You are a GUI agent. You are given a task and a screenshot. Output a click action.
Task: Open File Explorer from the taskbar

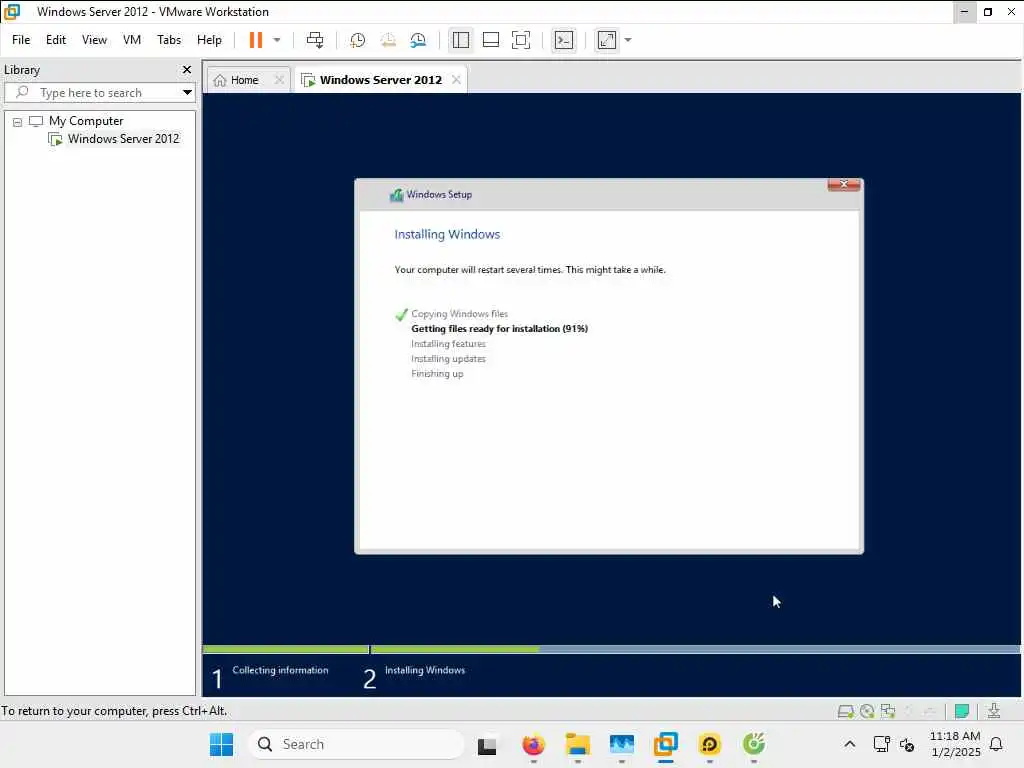577,744
